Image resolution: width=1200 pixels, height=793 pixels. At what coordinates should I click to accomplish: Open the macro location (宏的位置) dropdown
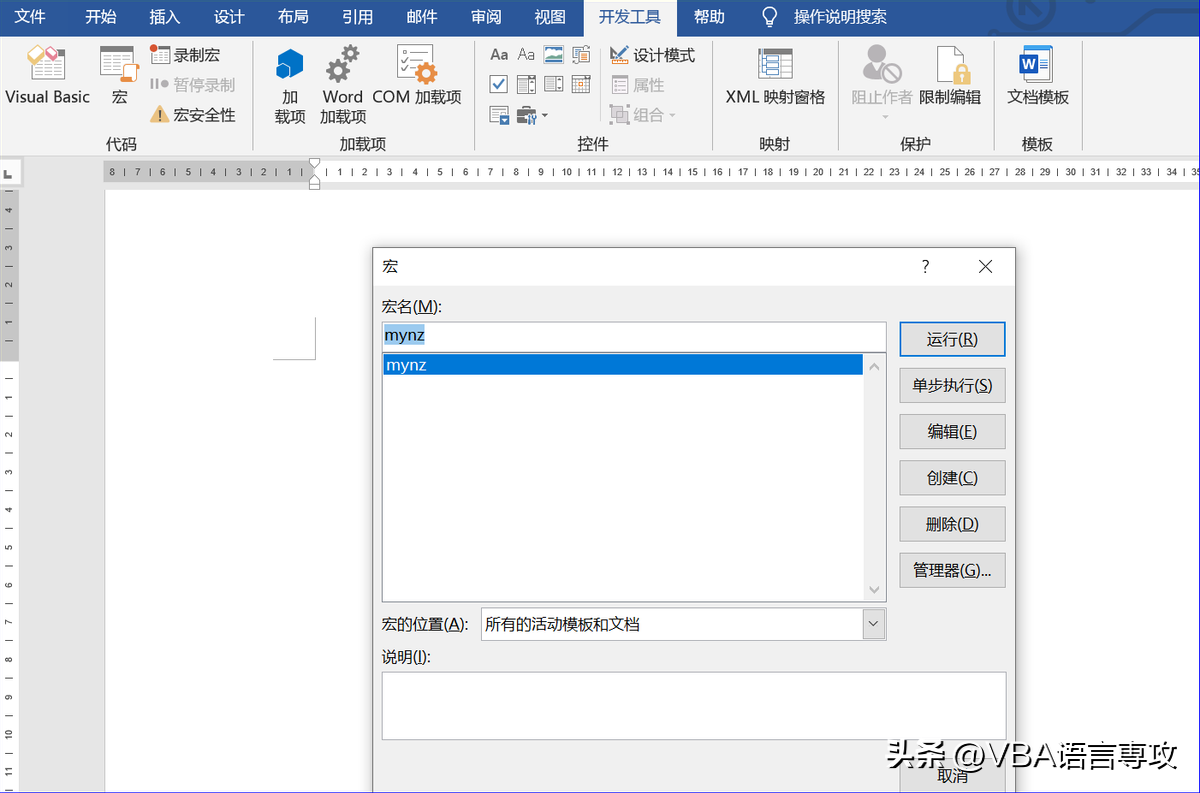point(874,624)
